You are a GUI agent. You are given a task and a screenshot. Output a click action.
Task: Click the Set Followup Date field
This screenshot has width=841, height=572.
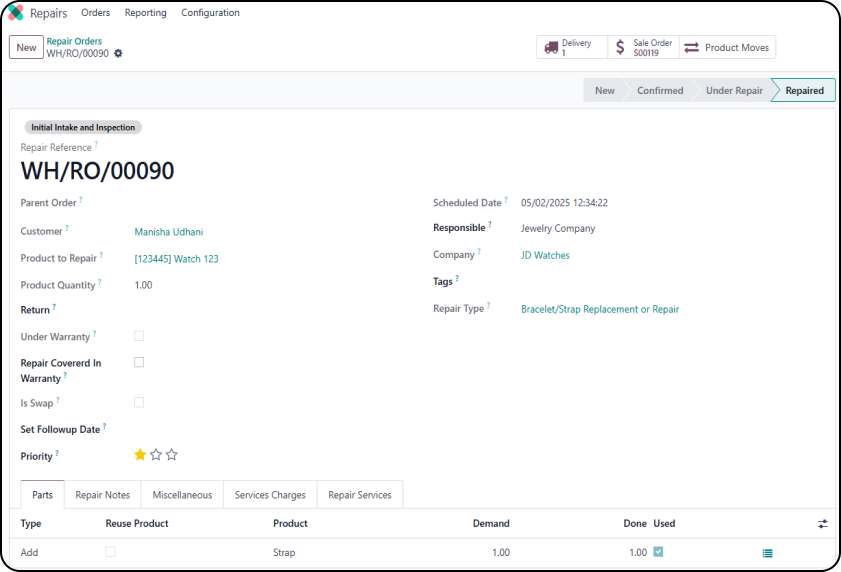coord(268,429)
